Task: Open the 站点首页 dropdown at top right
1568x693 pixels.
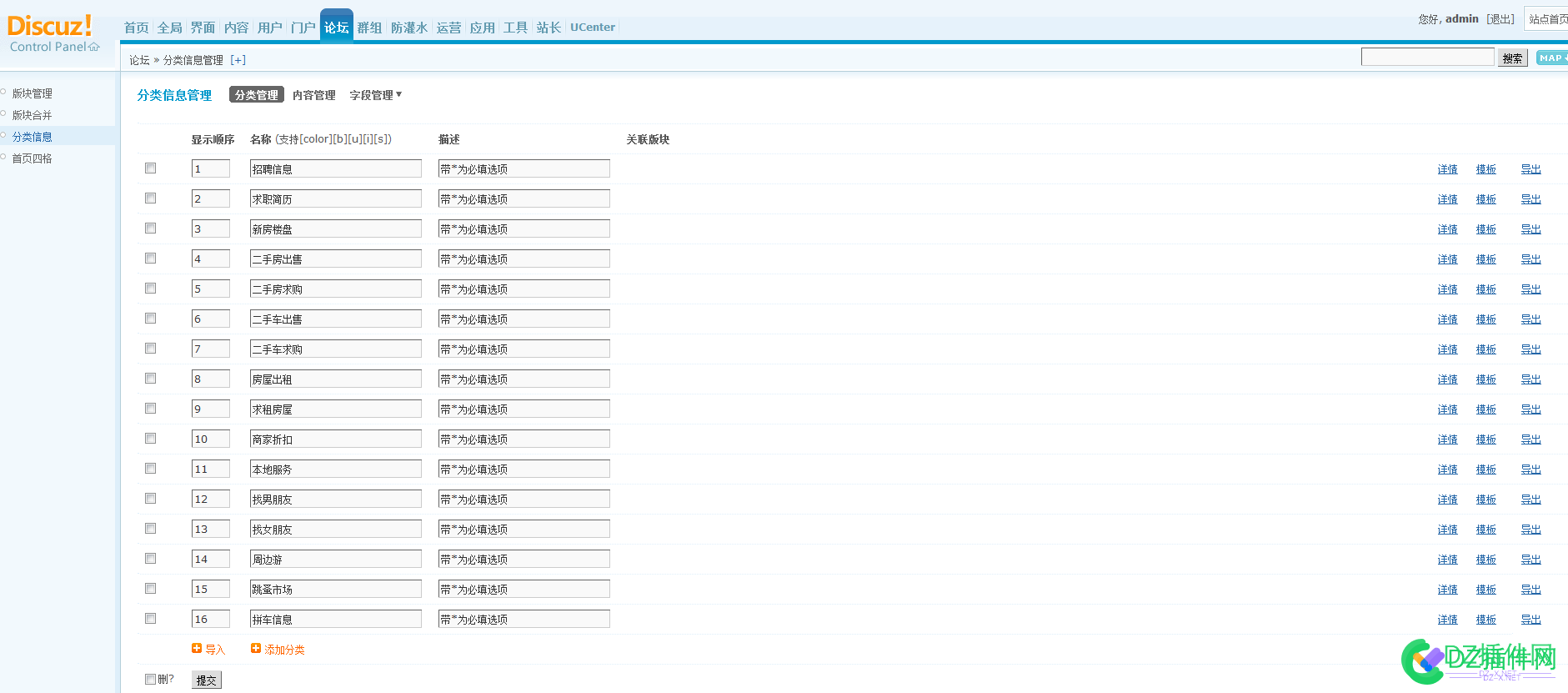Action: (x=1547, y=19)
